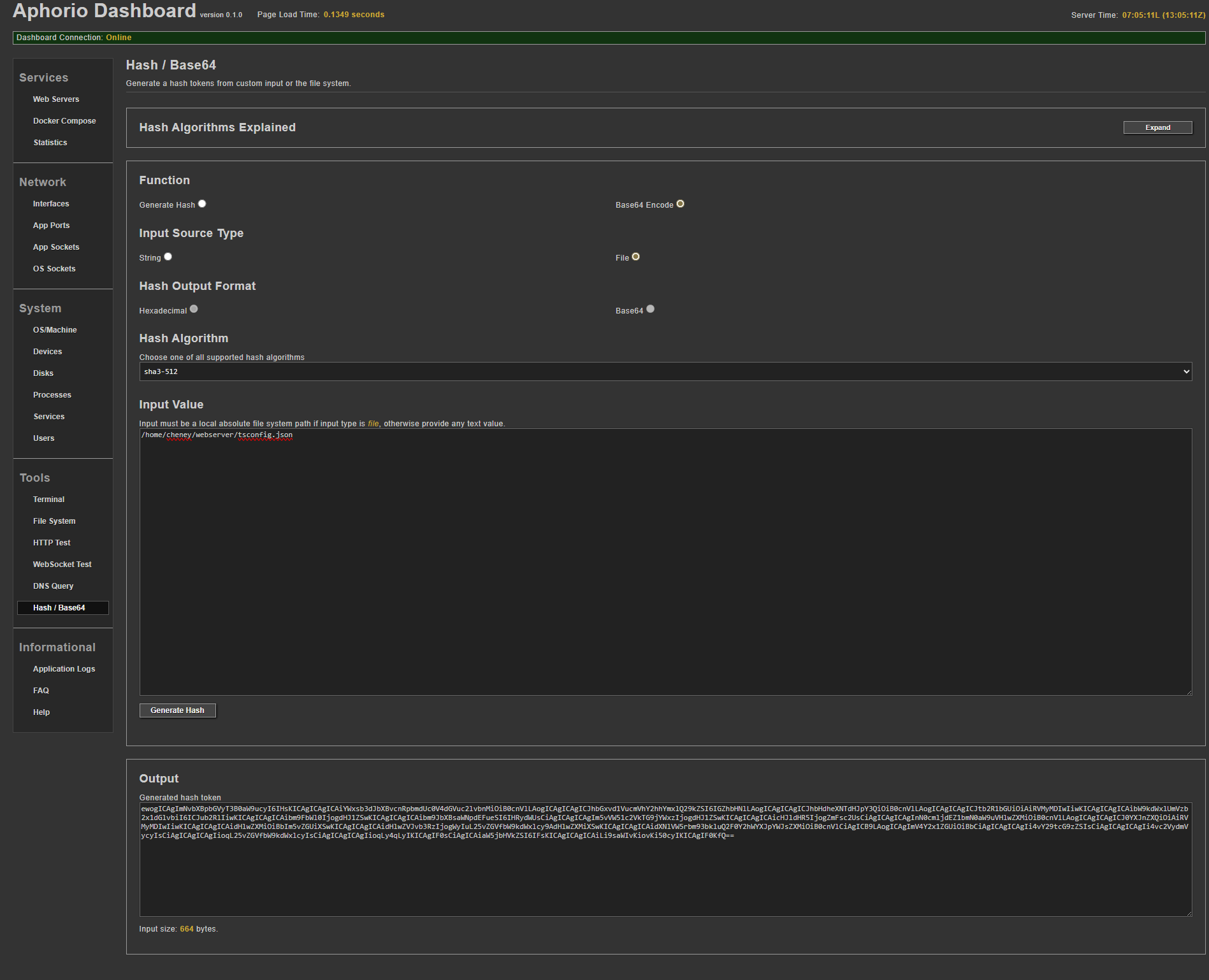The height and width of the screenshot is (980, 1209).
Task: Expand the Hash Algorithms Explained section
Action: click(x=1157, y=127)
